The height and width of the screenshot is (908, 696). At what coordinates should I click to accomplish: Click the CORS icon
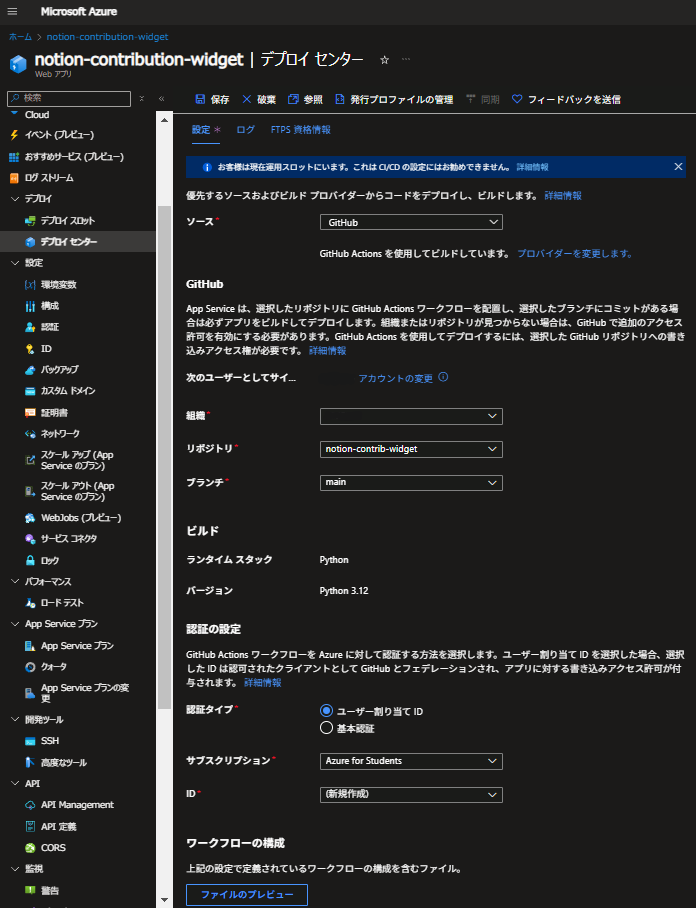point(30,848)
